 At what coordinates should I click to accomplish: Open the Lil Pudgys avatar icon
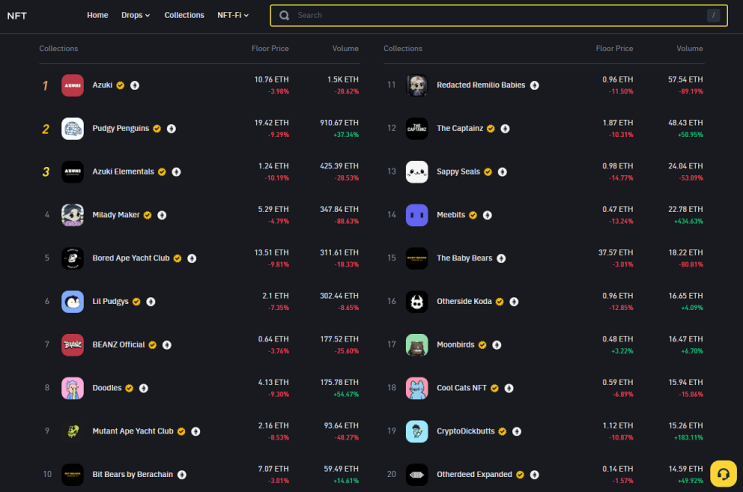point(72,301)
